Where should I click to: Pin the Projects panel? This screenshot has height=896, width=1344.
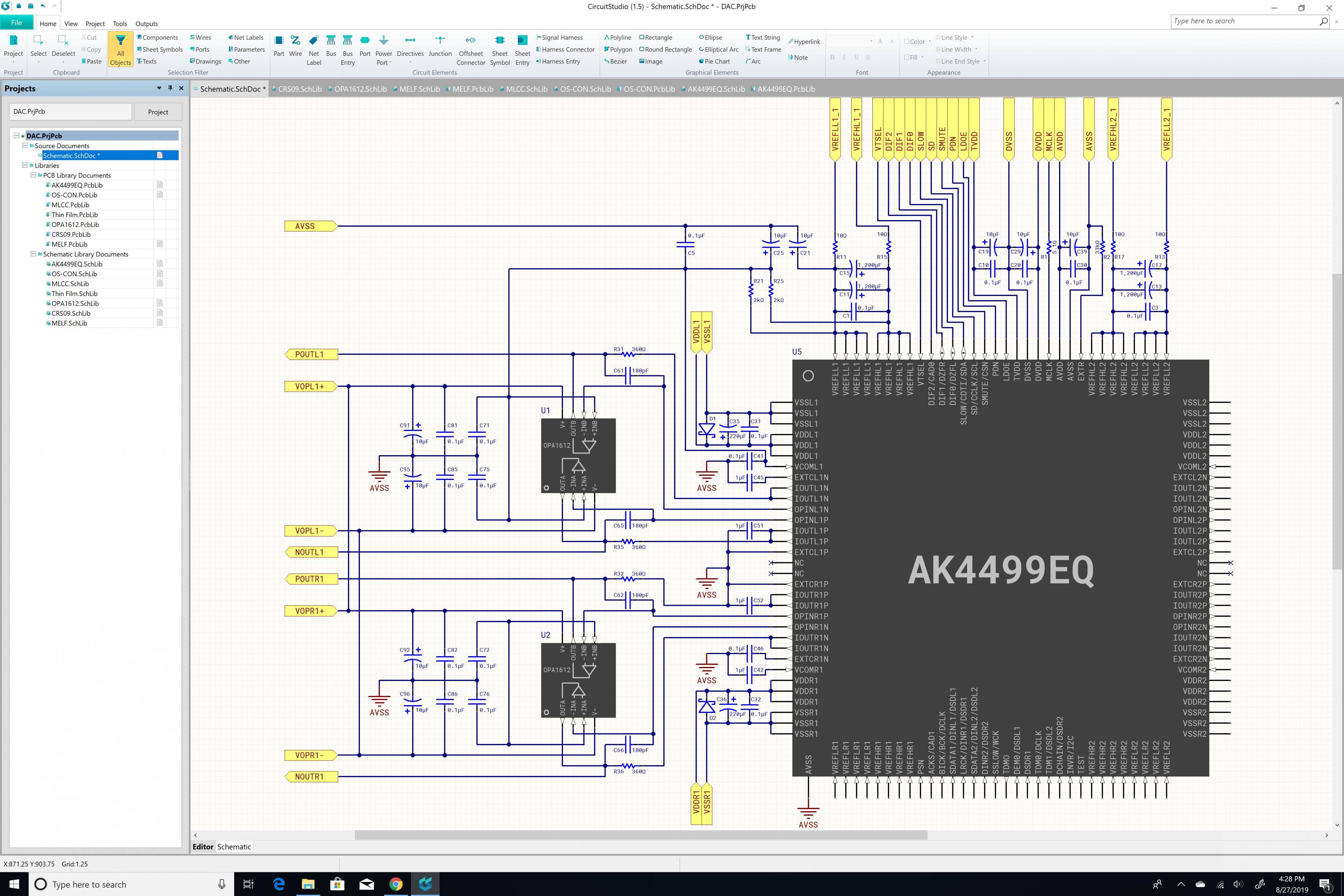(170, 88)
